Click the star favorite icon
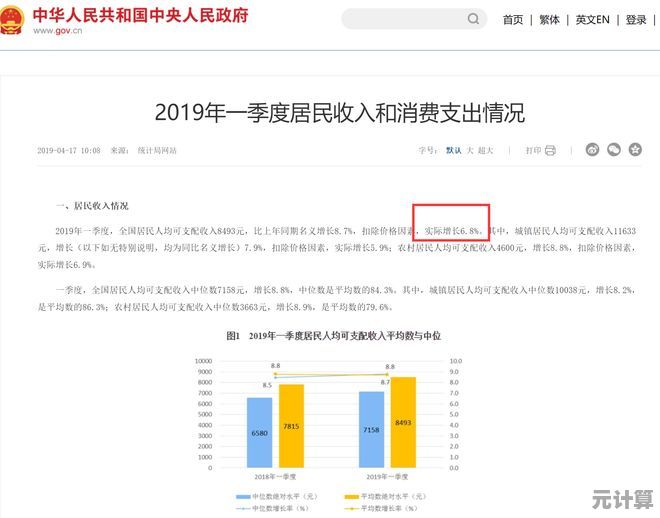 [x=636, y=150]
